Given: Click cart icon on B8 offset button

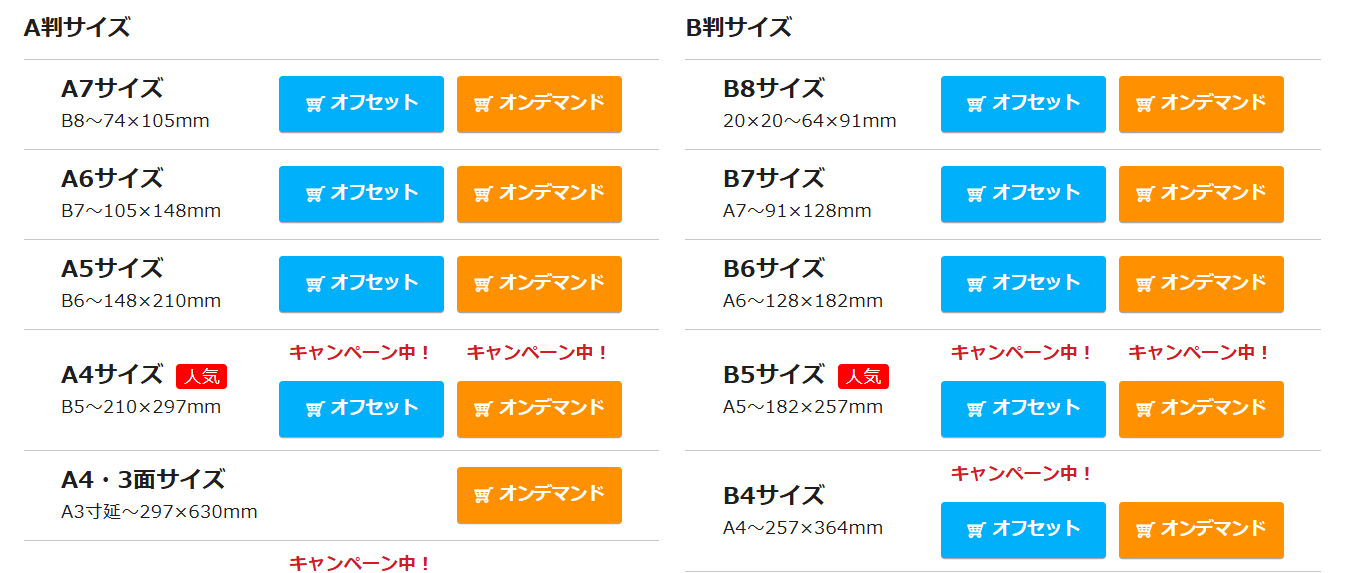Looking at the screenshot, I should (976, 104).
